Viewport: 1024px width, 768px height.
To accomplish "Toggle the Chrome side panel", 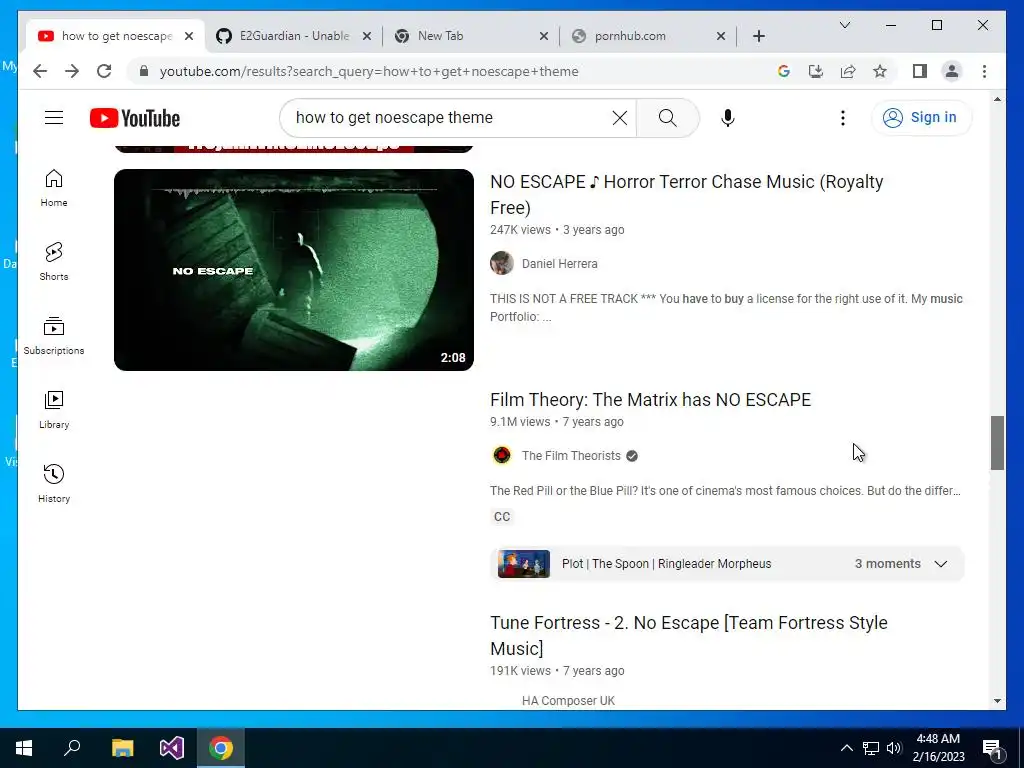I will point(920,71).
